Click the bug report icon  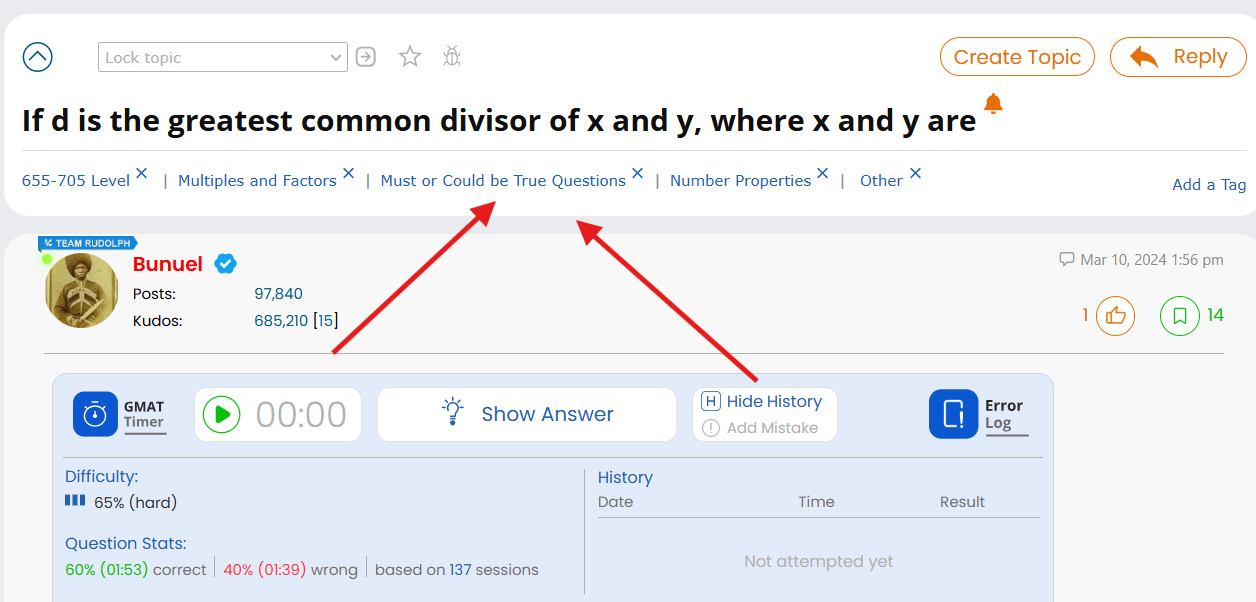[x=452, y=57]
